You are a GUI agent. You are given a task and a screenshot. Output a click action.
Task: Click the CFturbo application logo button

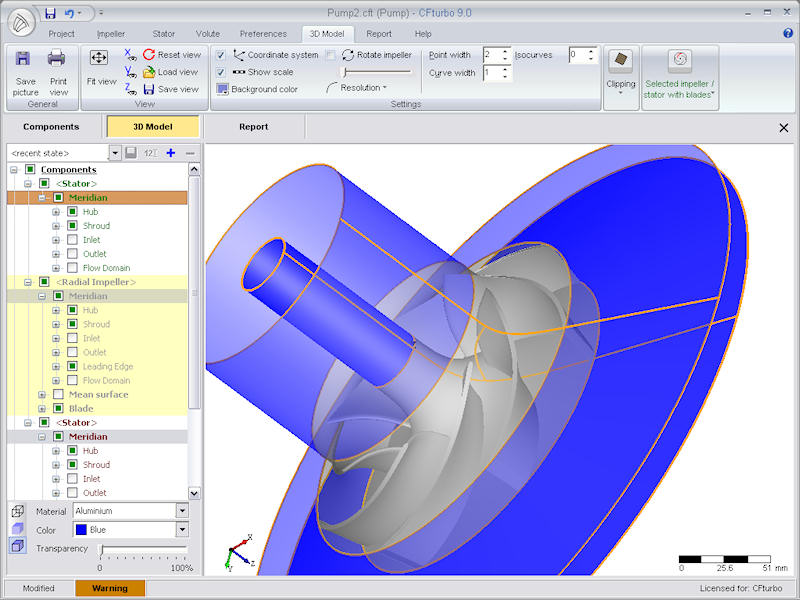[21, 23]
